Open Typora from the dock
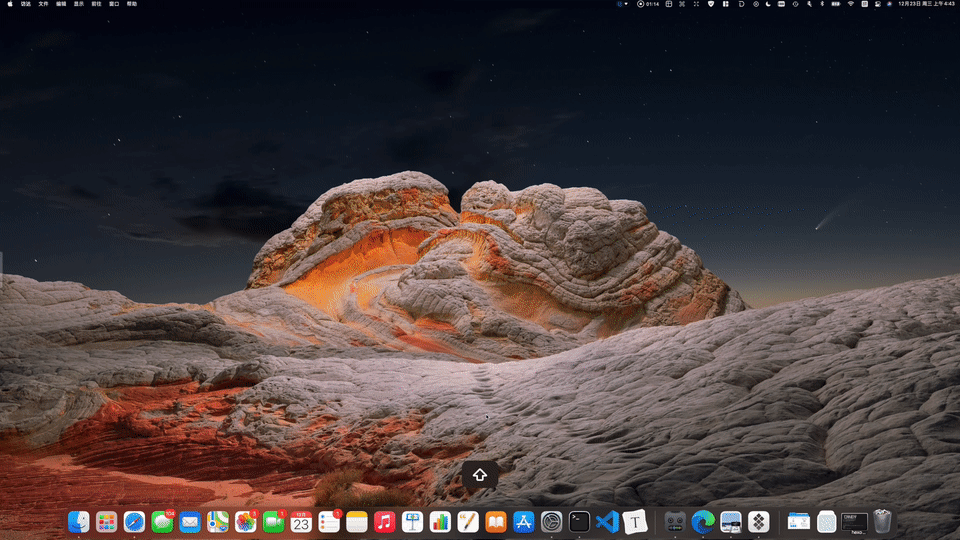The width and height of the screenshot is (960, 540). tap(634, 521)
